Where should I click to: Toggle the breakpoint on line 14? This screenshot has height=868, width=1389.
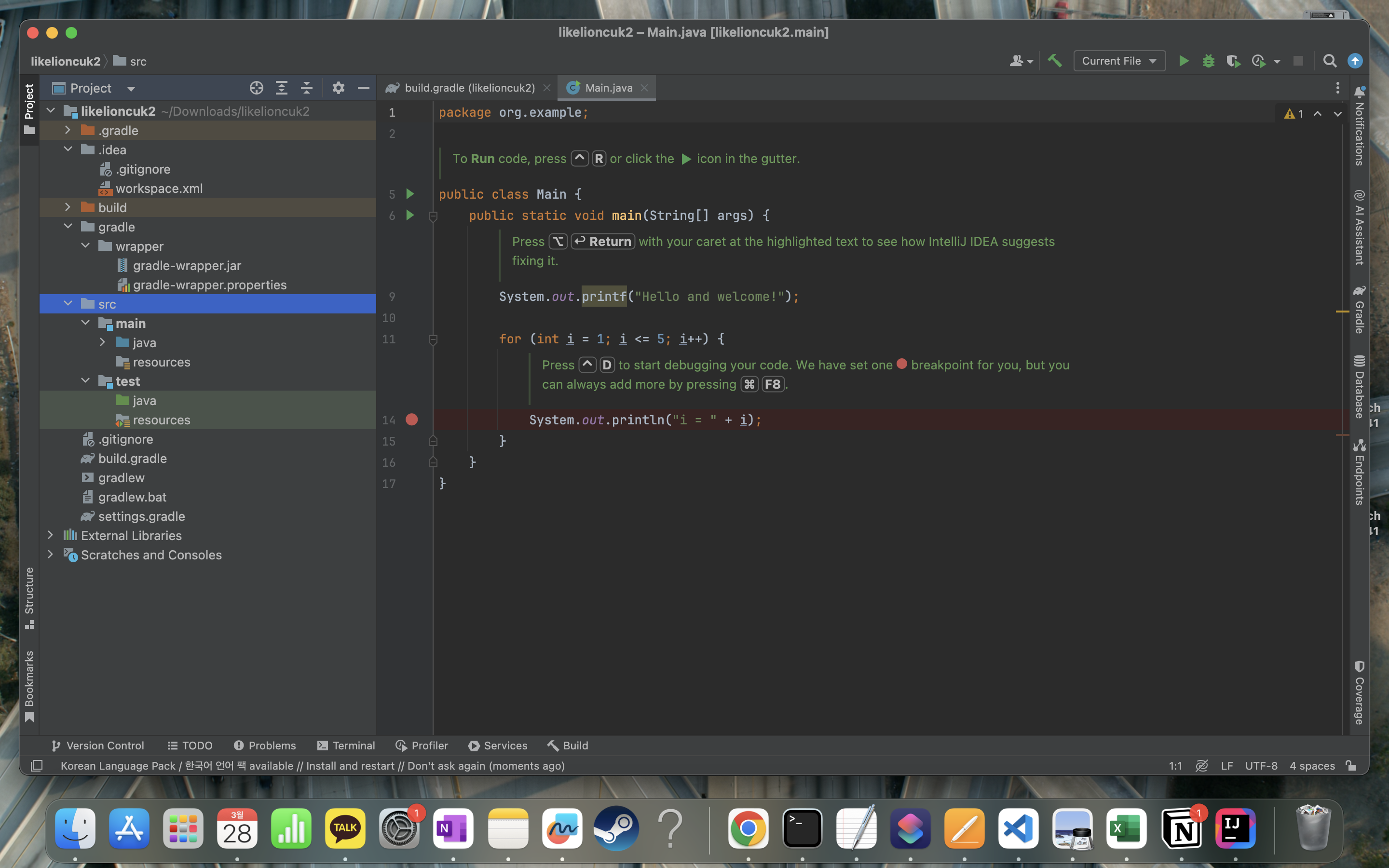tap(411, 420)
